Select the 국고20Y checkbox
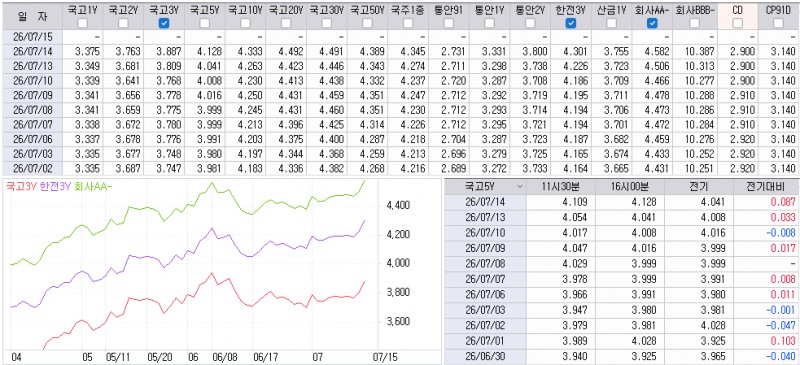Screen dimensions: 800x365 point(286,23)
